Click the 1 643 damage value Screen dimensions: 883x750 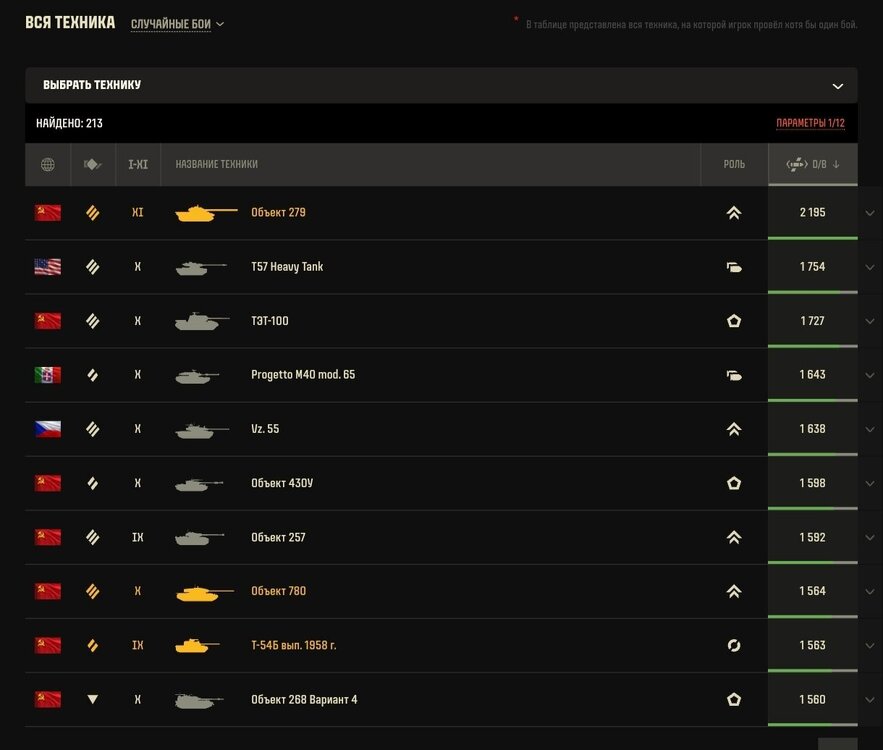pos(813,375)
